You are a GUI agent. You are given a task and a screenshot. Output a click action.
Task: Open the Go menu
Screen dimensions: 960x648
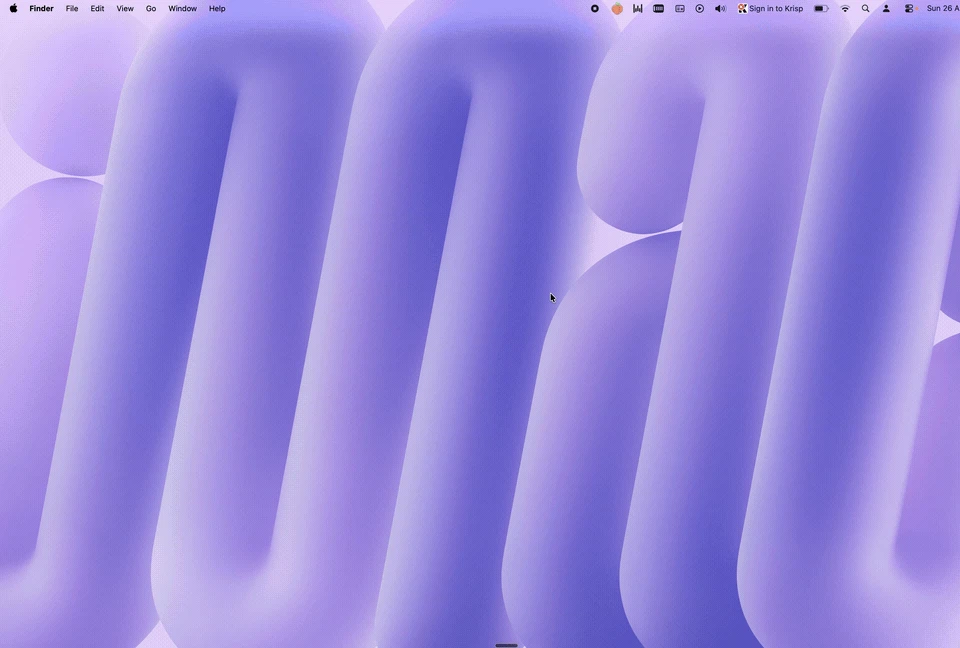point(151,9)
